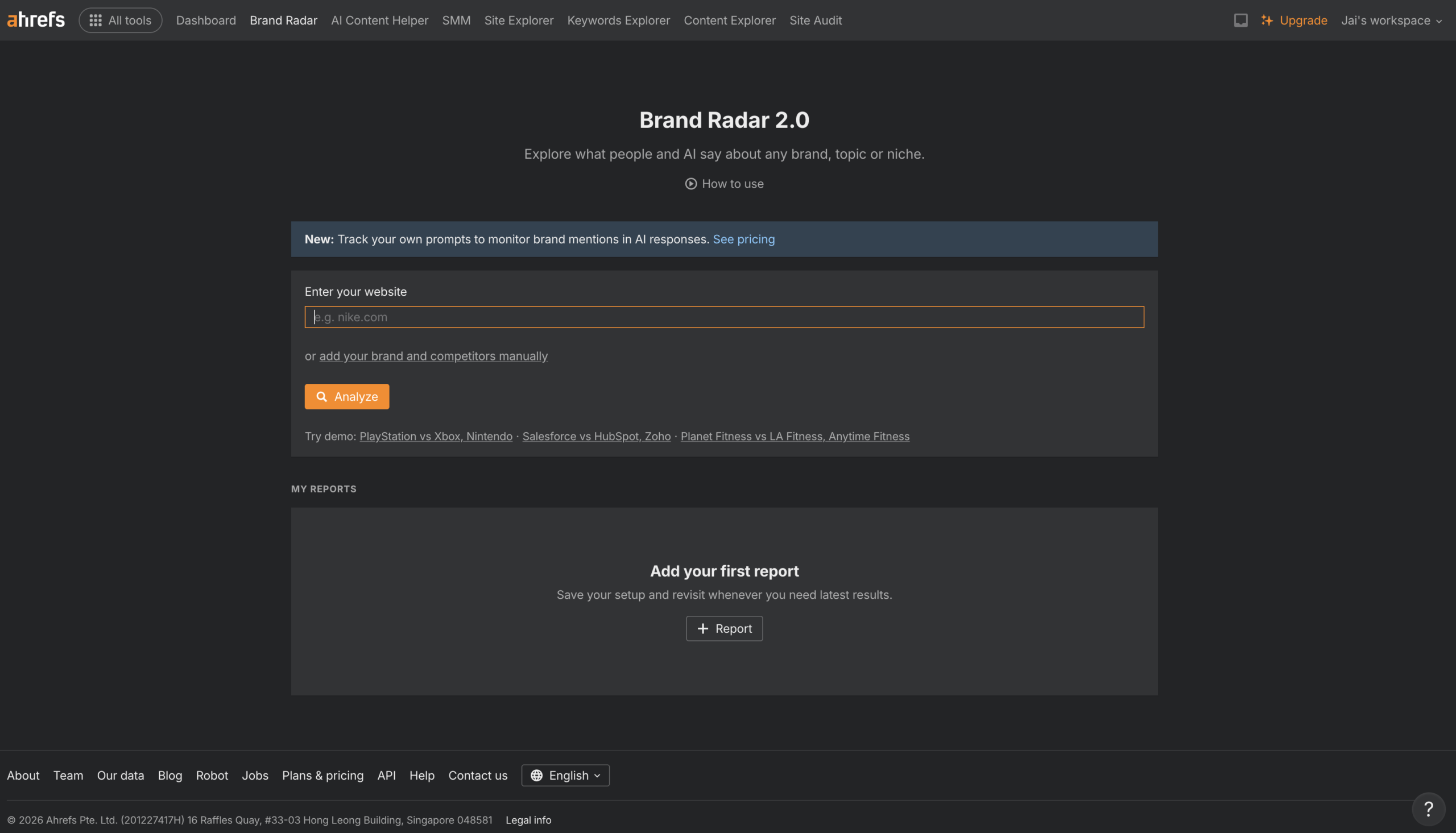Open Plans & pricing

[322, 775]
